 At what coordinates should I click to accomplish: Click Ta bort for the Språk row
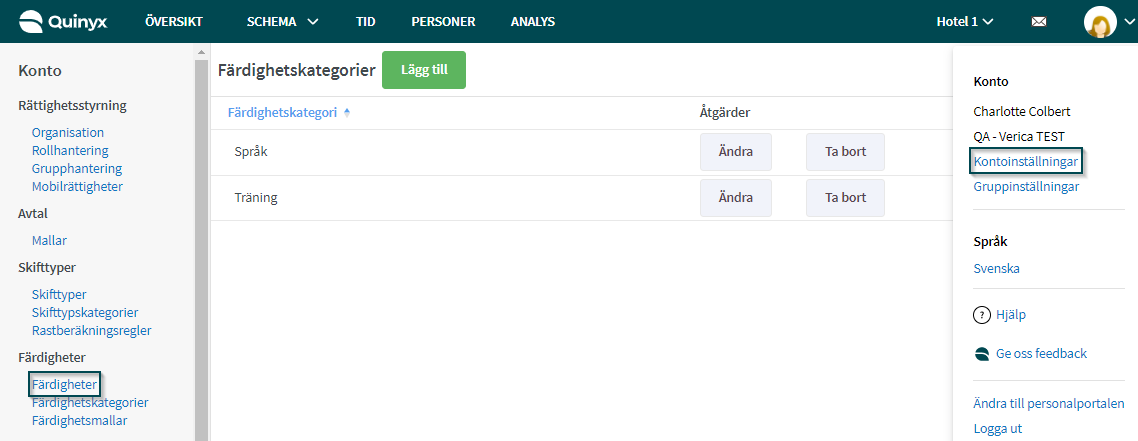pos(846,152)
